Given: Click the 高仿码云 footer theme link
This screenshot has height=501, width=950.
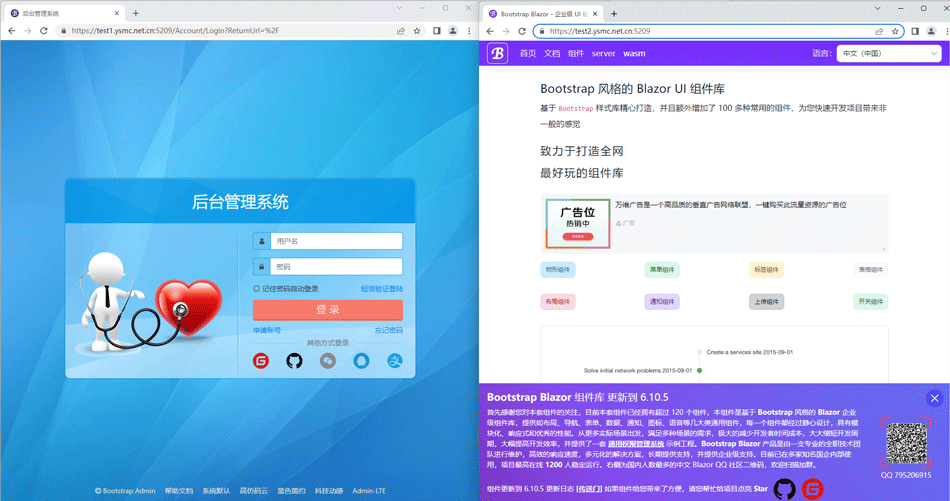Looking at the screenshot, I should (253, 491).
